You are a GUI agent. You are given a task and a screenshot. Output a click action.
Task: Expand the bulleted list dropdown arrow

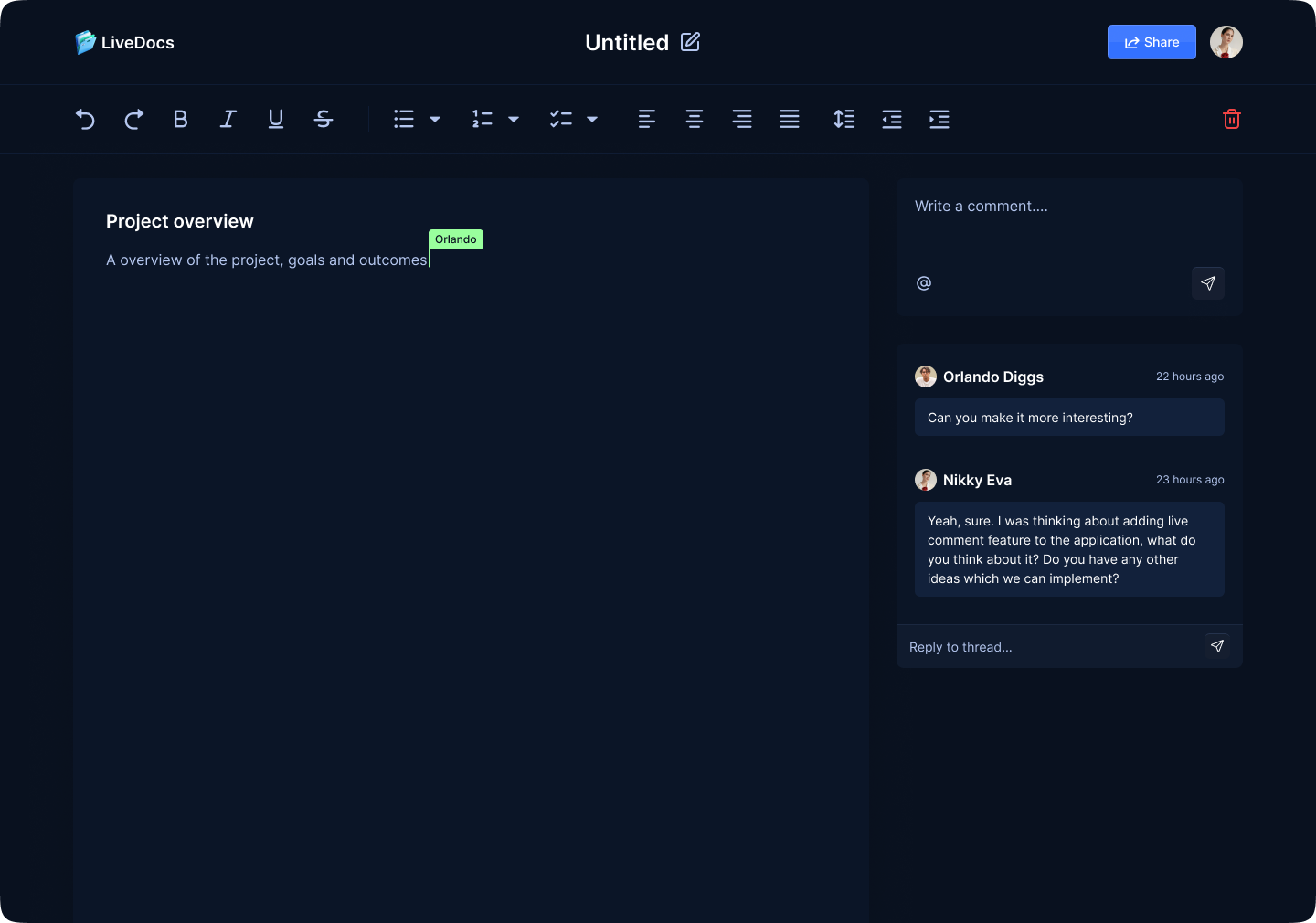(x=435, y=119)
